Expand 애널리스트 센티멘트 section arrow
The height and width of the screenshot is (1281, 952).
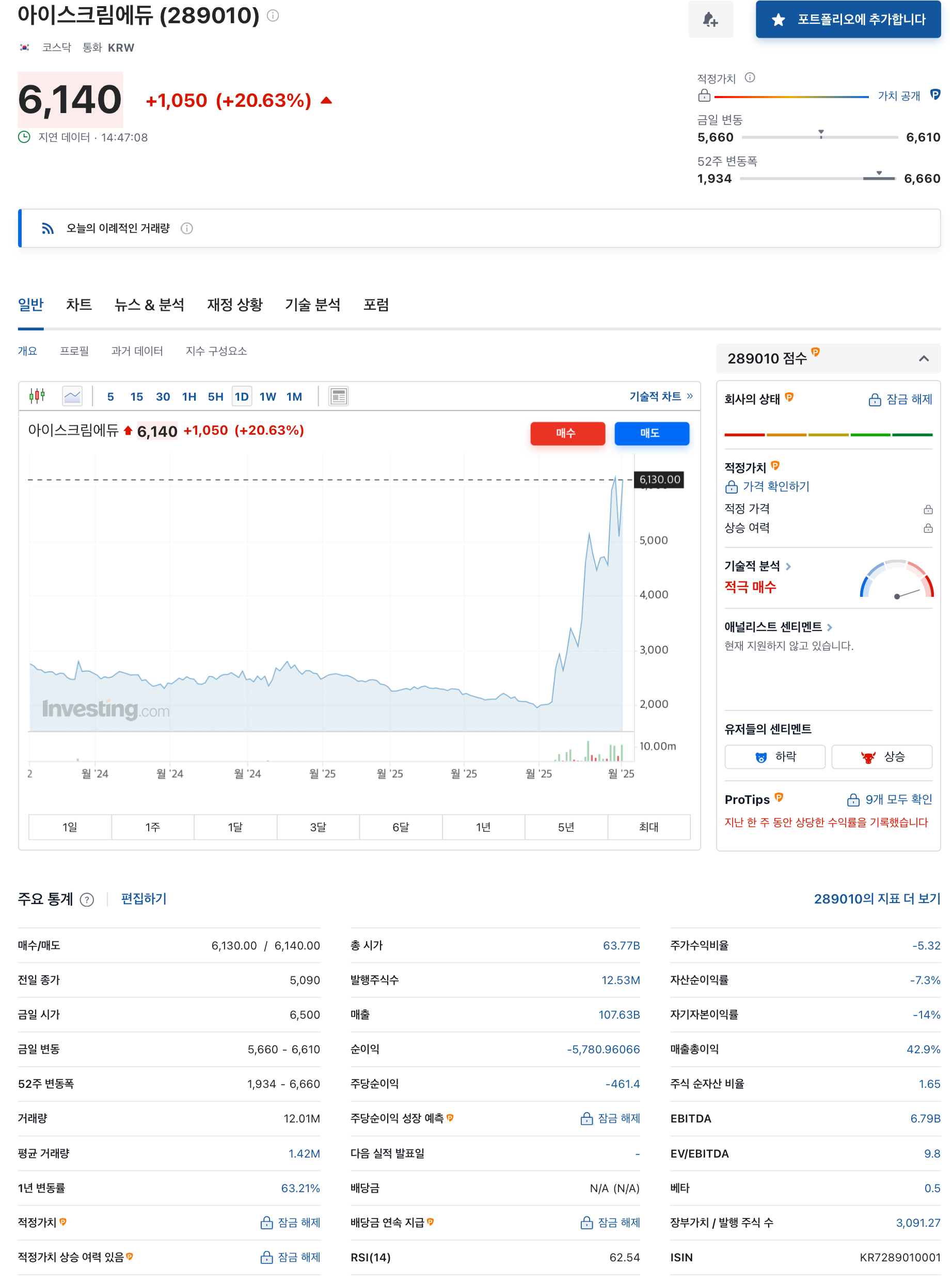tap(829, 627)
